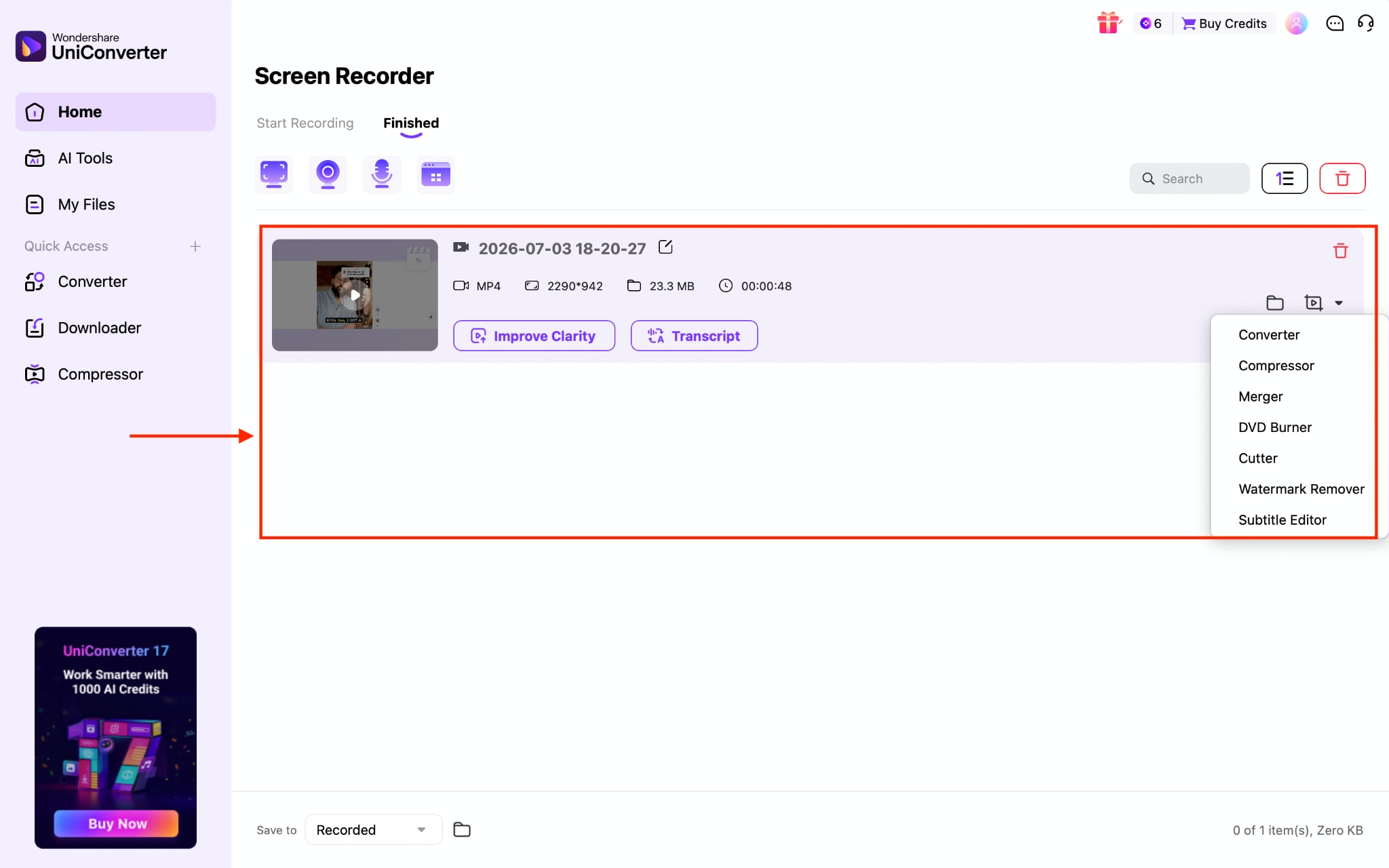Image resolution: width=1389 pixels, height=868 pixels.
Task: Switch to the Start Recording tab
Action: [305, 123]
